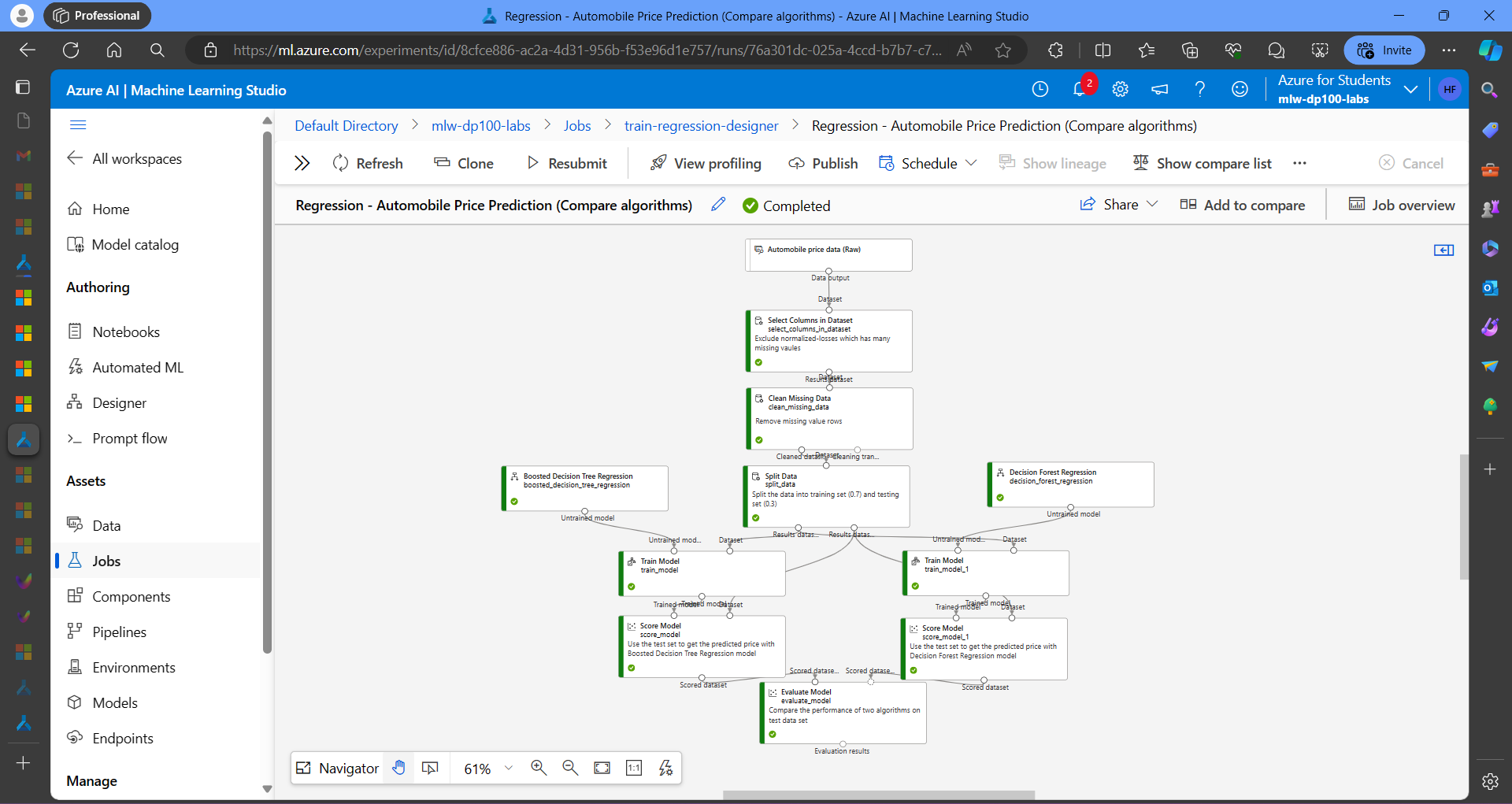Edit job name with pencil icon
The image size is (1512, 804).
[718, 205]
